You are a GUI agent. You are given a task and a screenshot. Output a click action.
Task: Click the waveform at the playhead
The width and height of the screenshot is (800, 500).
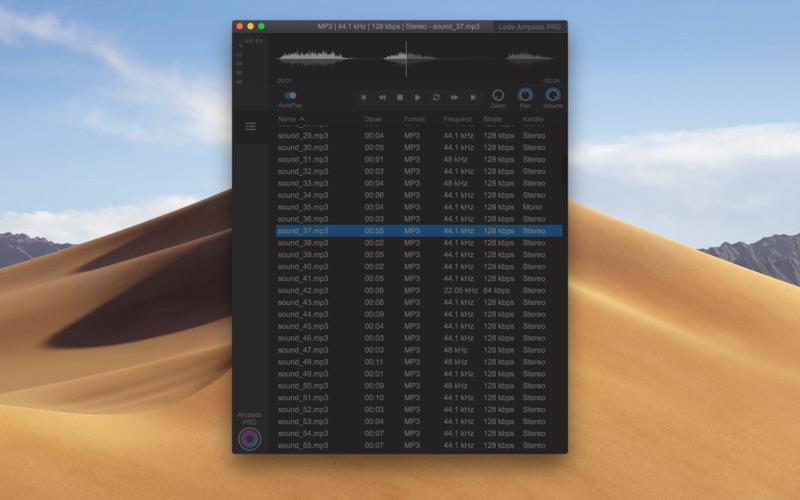(x=406, y=59)
